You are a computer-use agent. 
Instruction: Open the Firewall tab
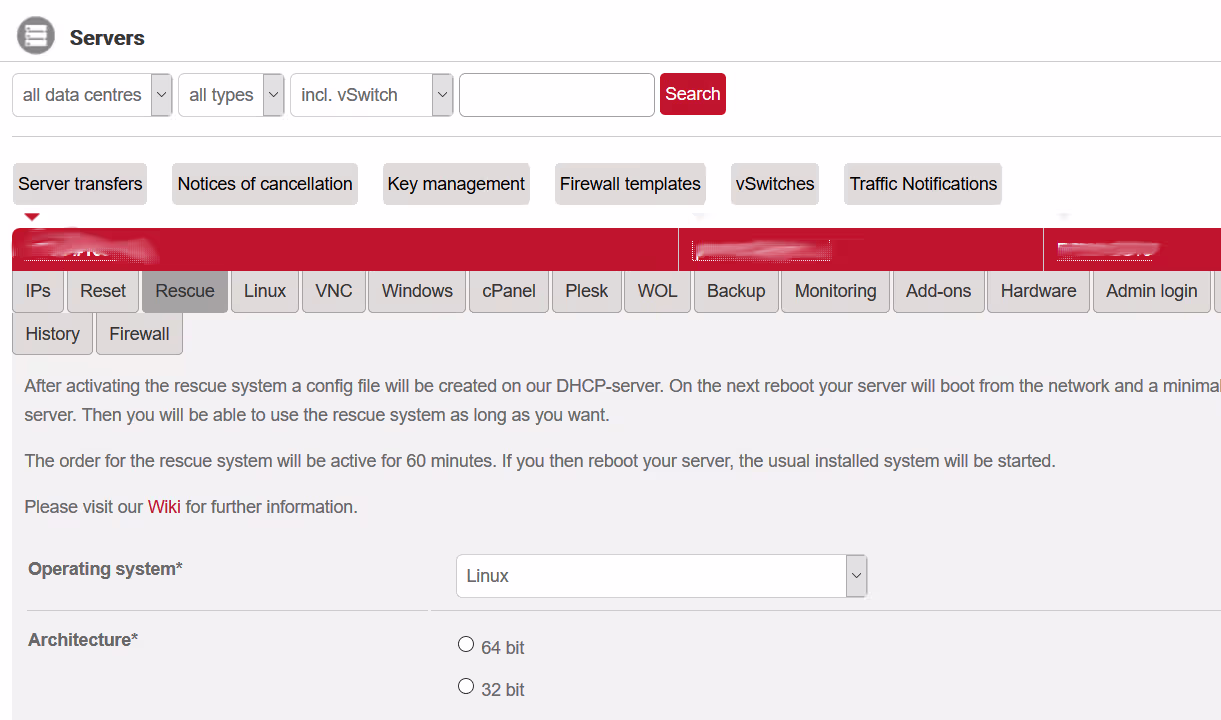point(139,334)
